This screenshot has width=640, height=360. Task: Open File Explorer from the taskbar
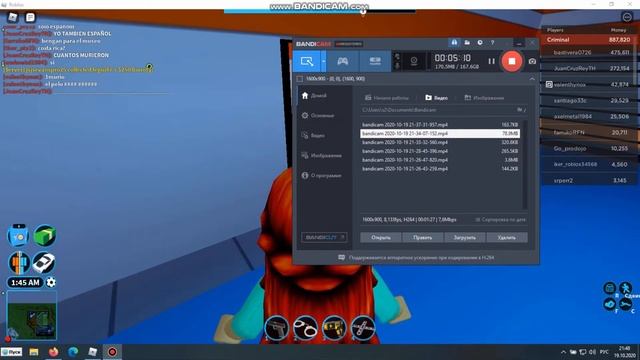[33, 352]
